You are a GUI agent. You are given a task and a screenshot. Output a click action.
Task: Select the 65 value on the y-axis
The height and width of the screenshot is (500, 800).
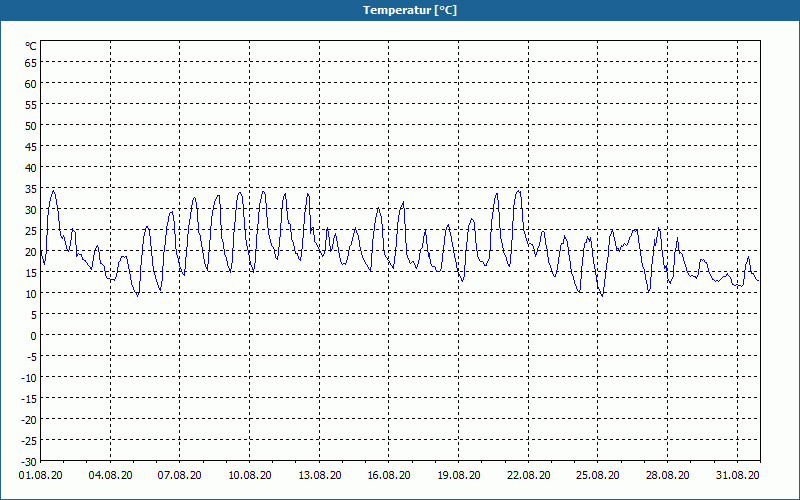(31, 63)
